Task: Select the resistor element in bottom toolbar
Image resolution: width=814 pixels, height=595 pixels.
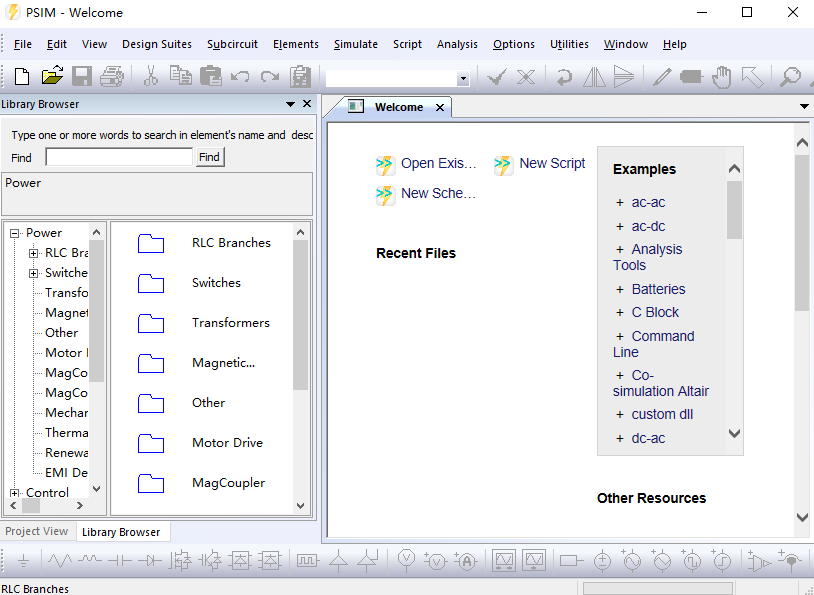Action: (x=61, y=561)
